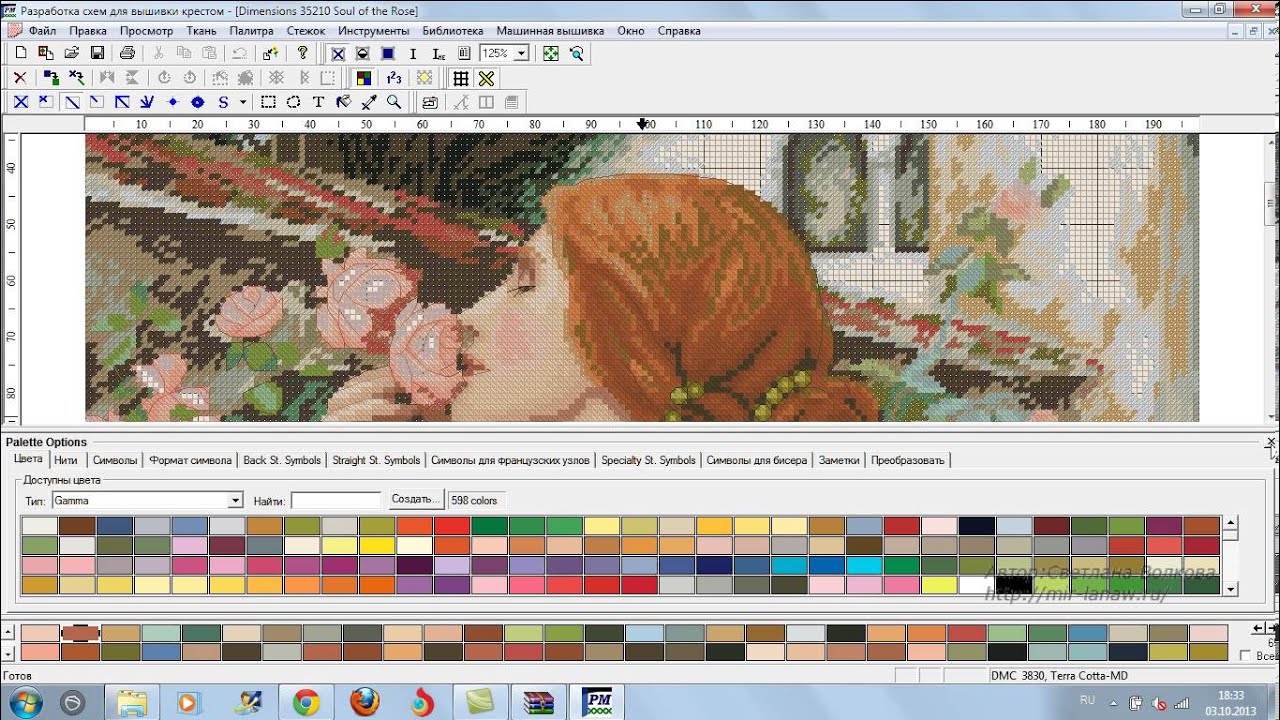Select the full cross stitch tool
The image size is (1280, 720).
(x=20, y=102)
